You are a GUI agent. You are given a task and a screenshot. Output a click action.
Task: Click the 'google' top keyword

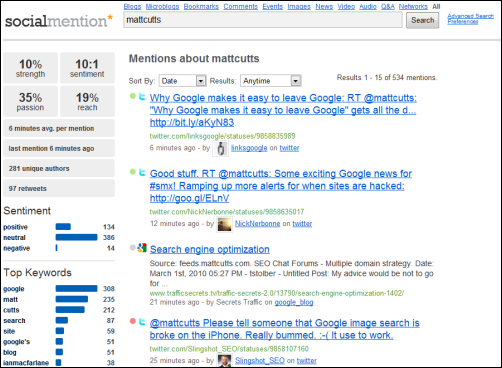click(x=14, y=289)
